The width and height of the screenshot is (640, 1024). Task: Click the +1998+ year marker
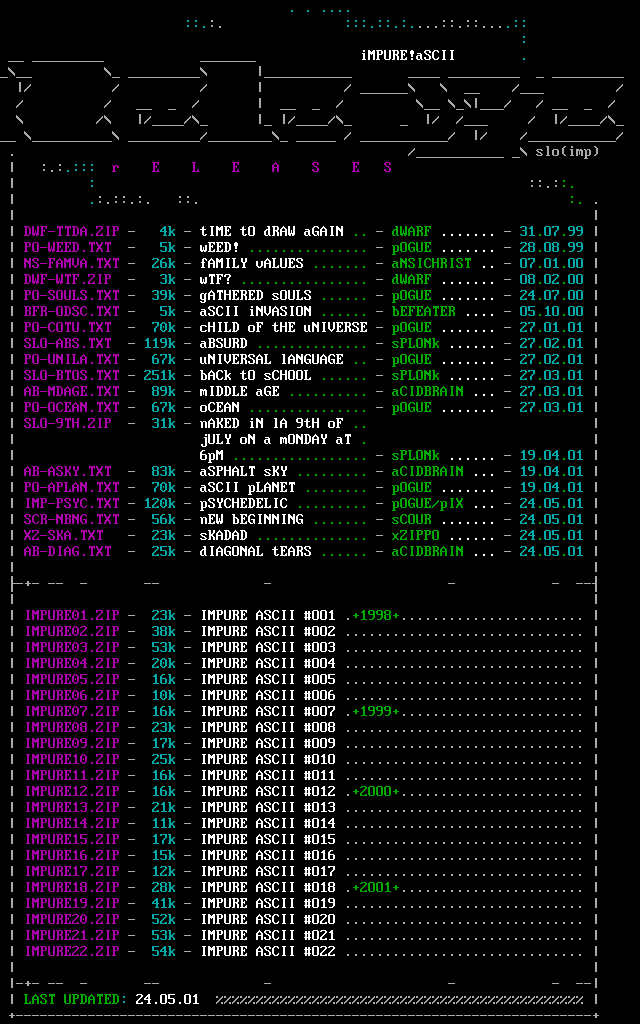coord(375,615)
